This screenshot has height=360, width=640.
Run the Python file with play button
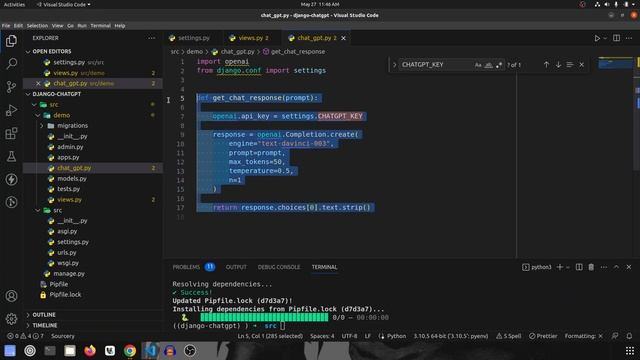click(597, 38)
